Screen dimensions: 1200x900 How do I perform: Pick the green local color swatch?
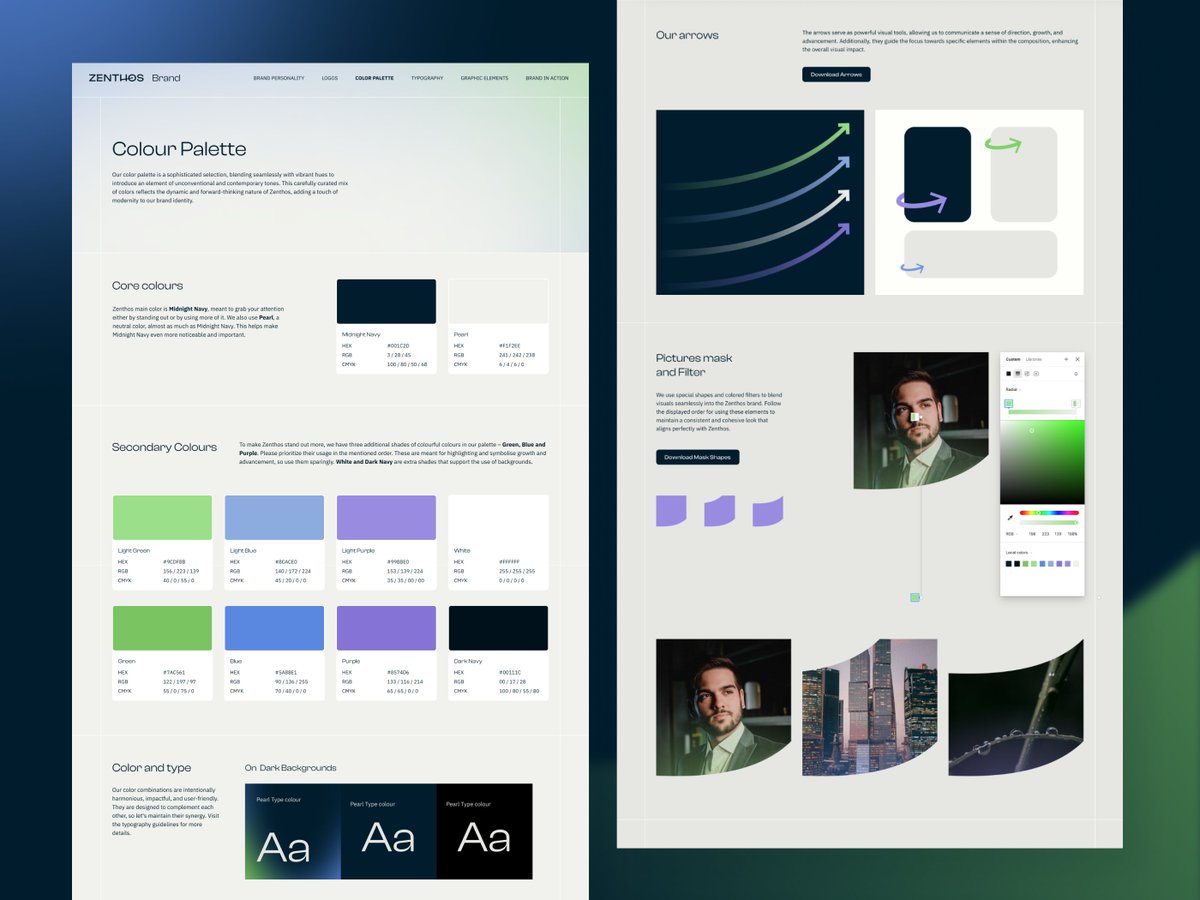1026,564
